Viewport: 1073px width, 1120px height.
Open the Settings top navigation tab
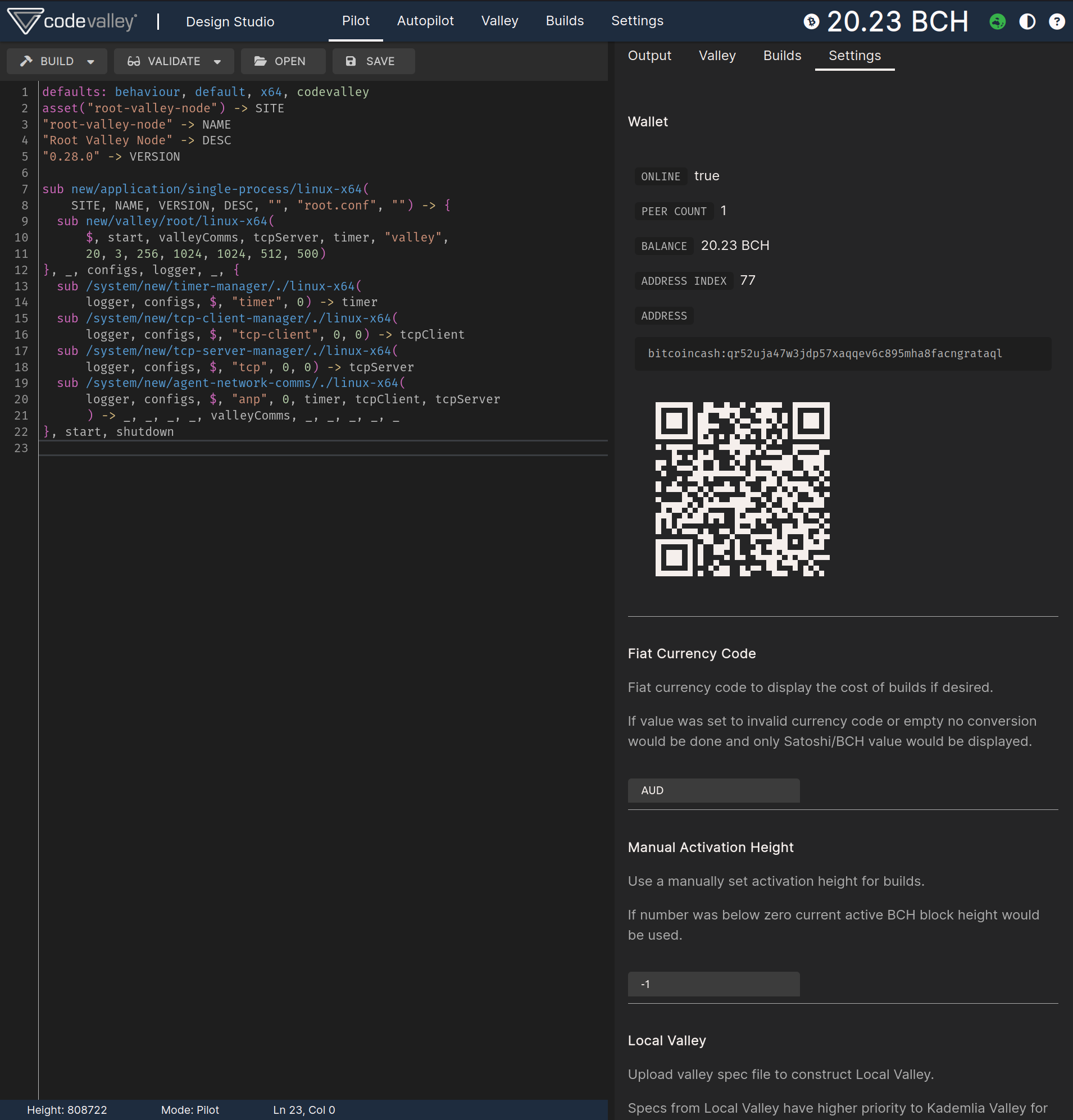(x=638, y=21)
